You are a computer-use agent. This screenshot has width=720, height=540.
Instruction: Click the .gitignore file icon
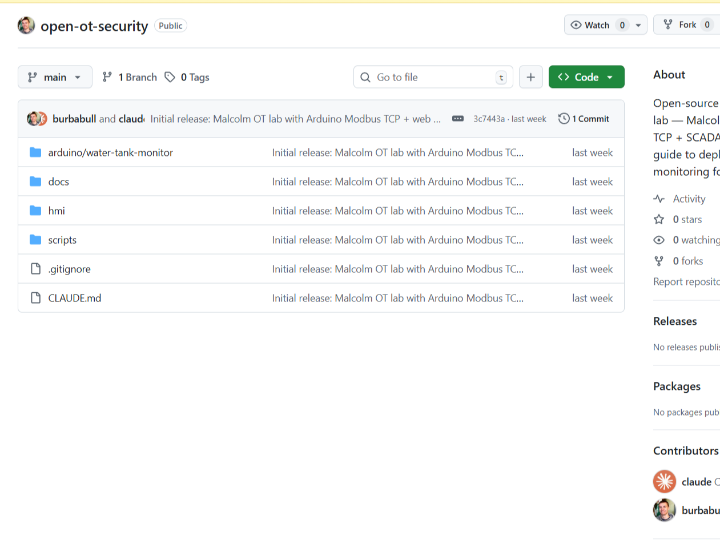tap(36, 269)
